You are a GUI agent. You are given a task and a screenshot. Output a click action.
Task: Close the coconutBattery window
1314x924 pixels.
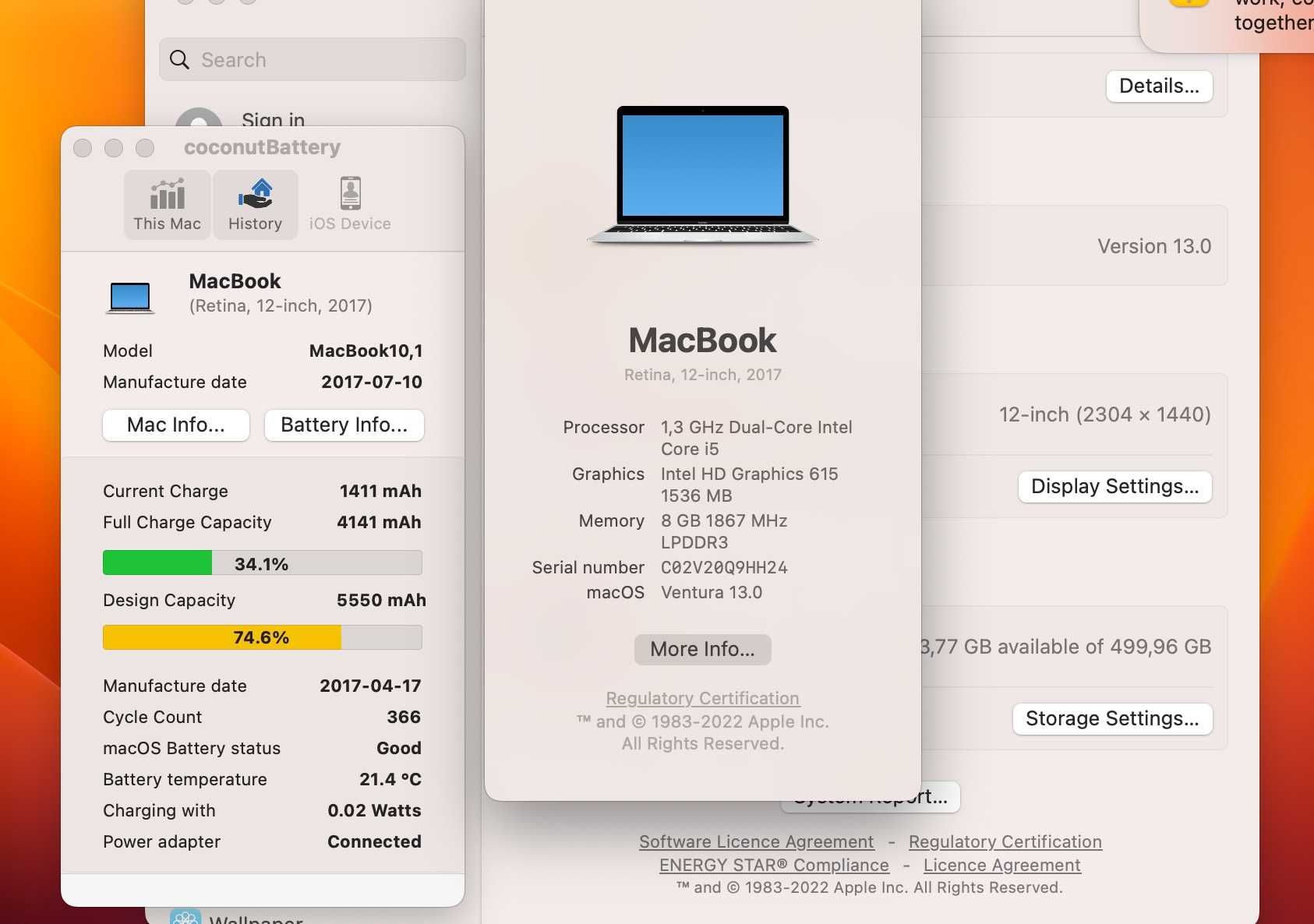click(83, 148)
